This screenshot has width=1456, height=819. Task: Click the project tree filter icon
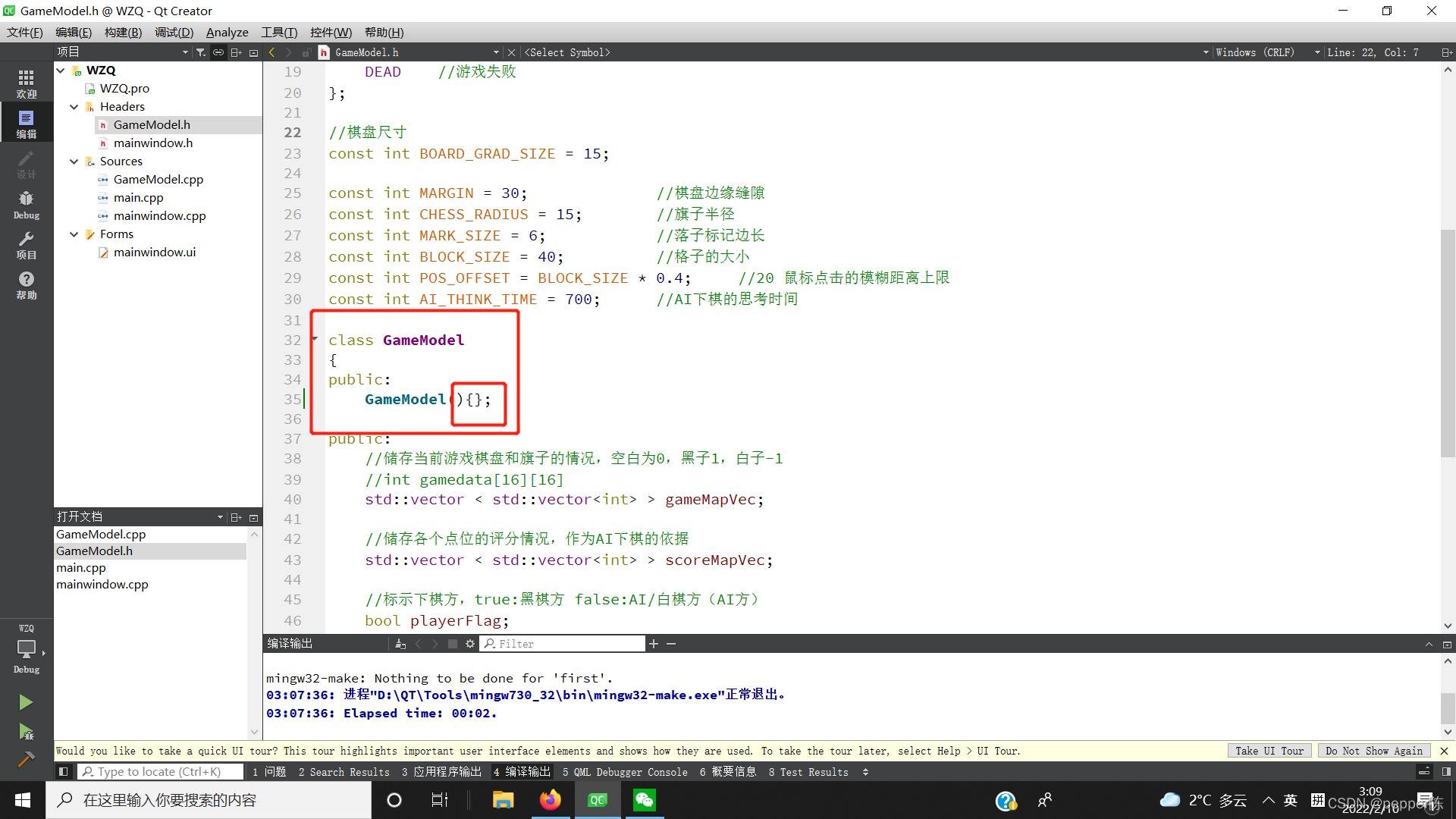coord(200,52)
